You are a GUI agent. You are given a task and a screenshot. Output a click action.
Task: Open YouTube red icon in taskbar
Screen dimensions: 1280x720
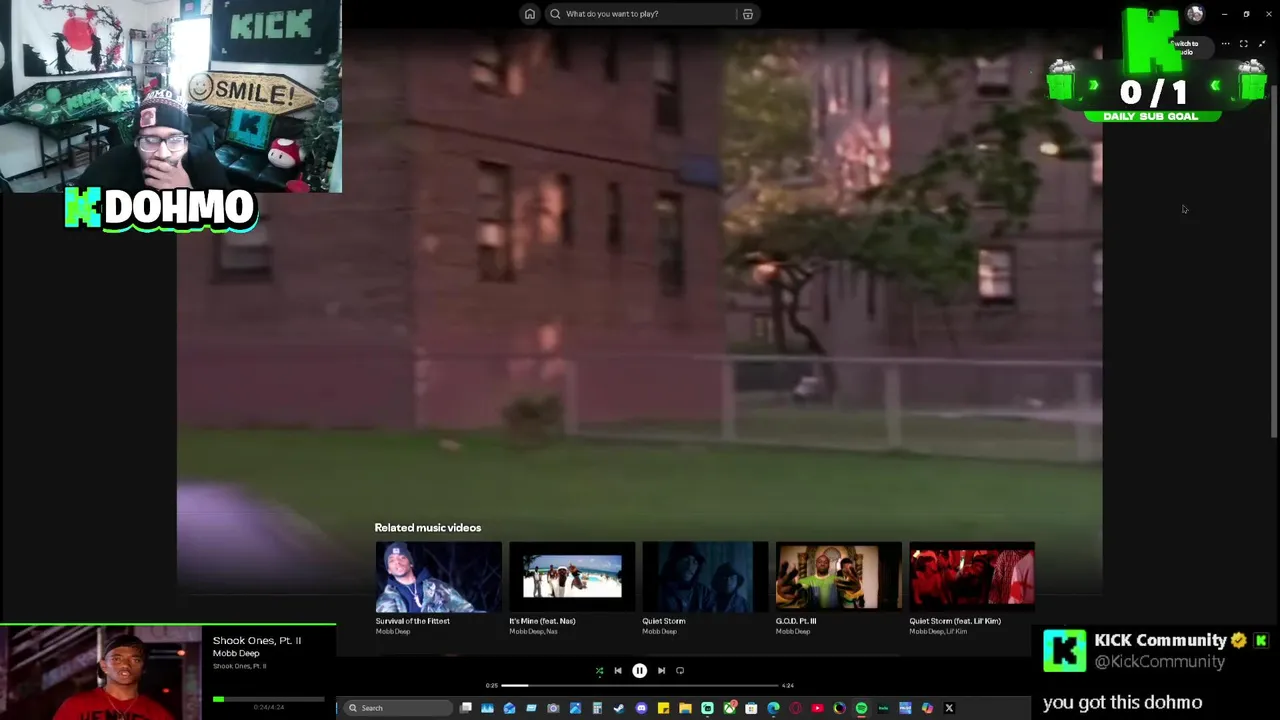[818, 708]
